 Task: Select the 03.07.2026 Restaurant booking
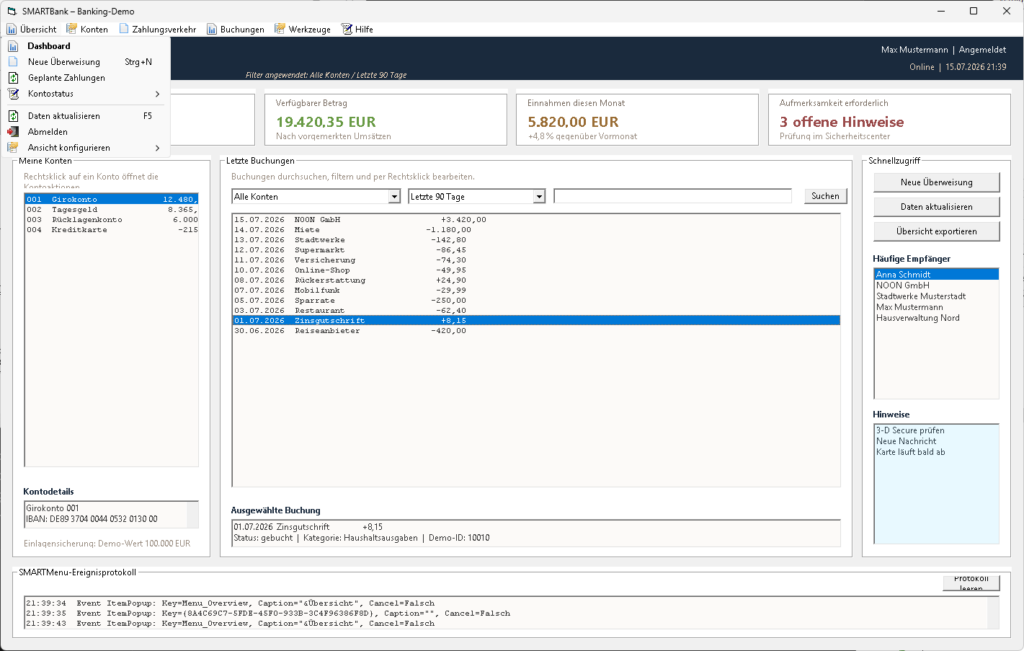(536, 311)
